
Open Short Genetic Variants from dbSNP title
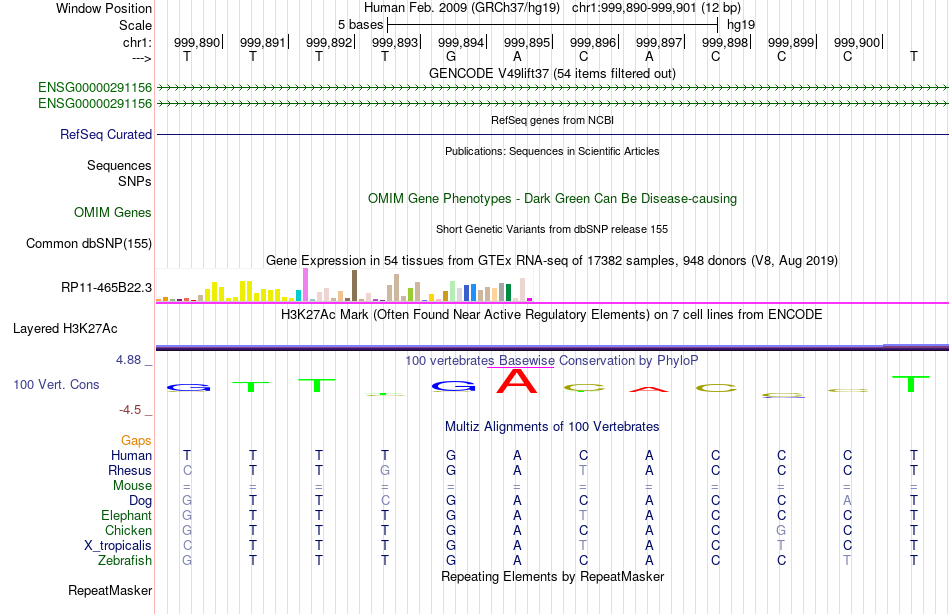tap(552, 229)
